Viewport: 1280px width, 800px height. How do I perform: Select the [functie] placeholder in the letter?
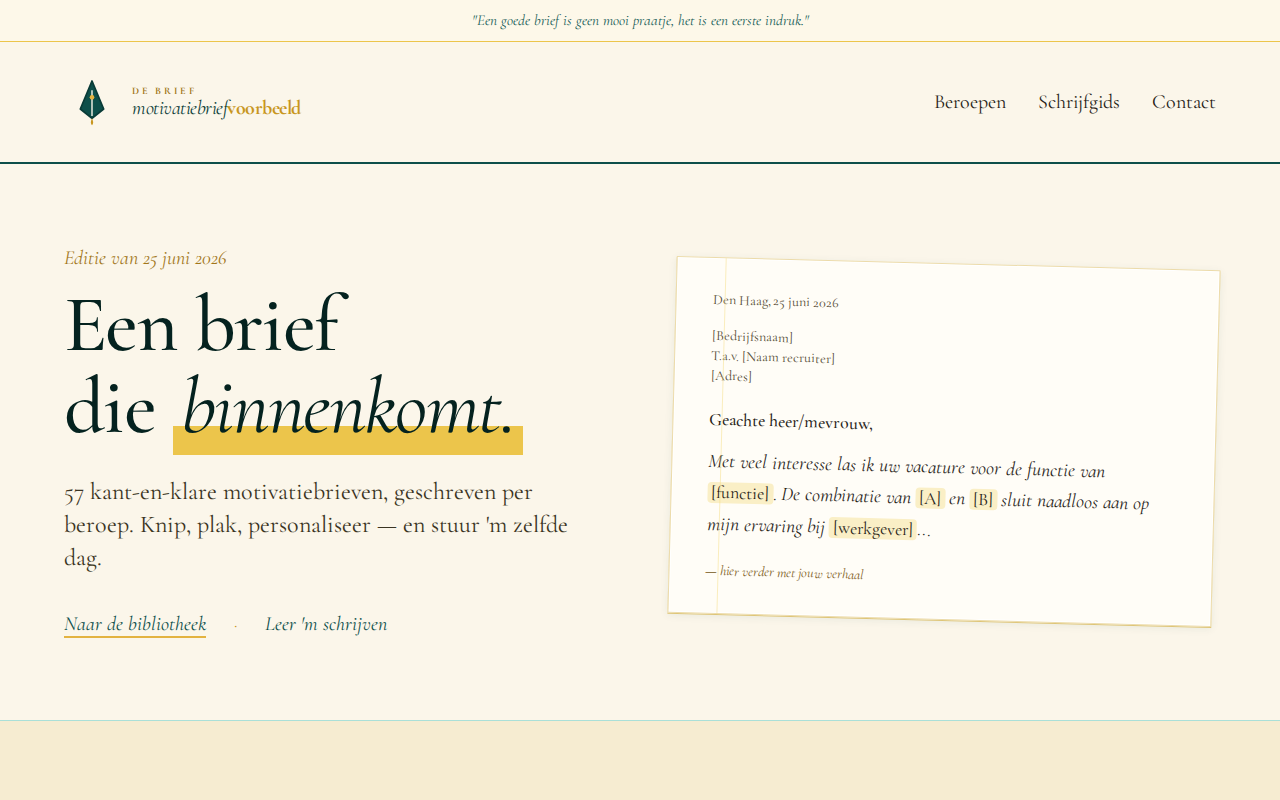click(x=740, y=493)
